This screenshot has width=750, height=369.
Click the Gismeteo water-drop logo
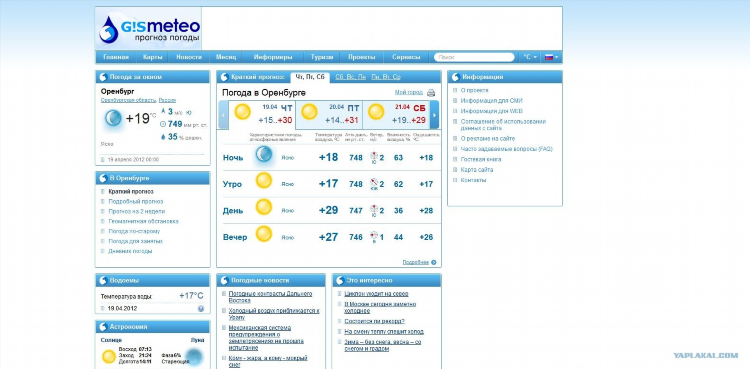click(109, 29)
